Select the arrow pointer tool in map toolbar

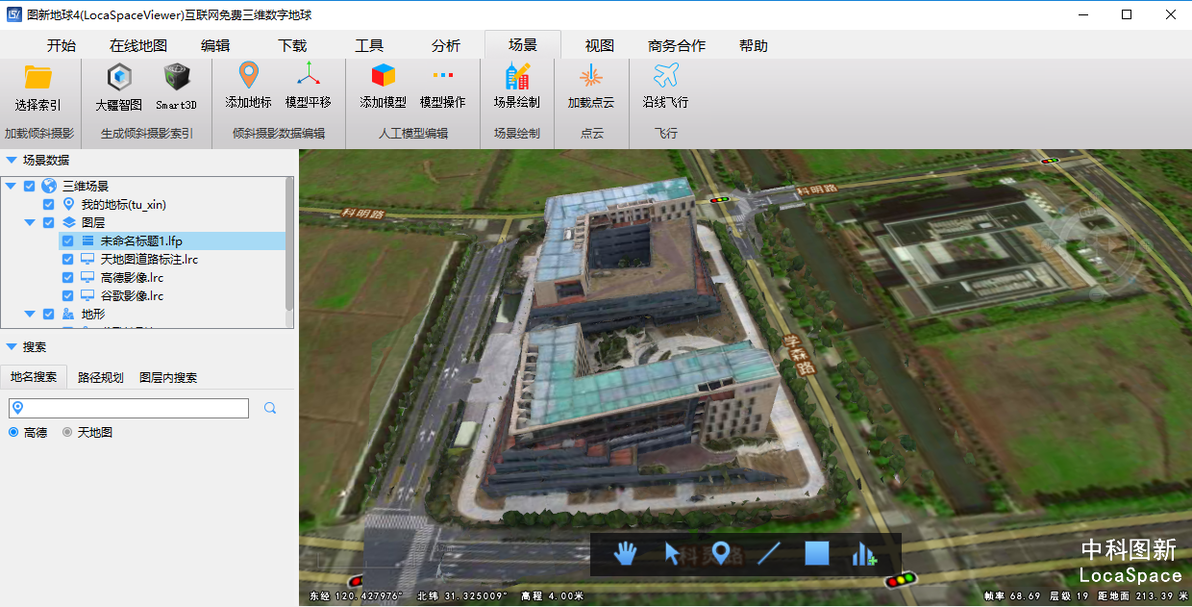click(x=672, y=554)
